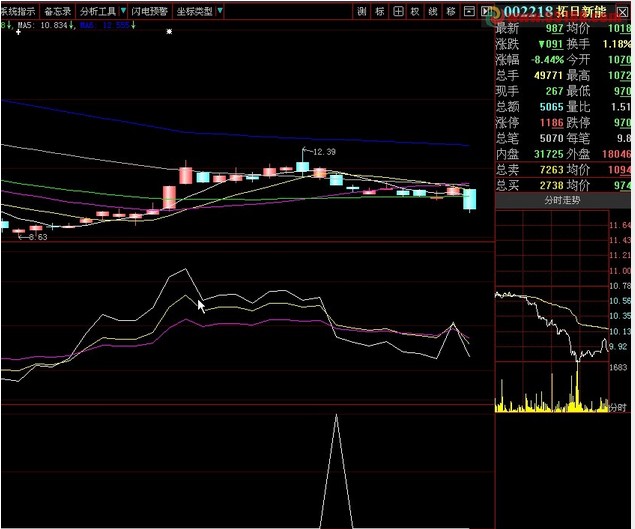Click the latest cyan candlestick bar
Screen dimensions: 635x529
pyautogui.click(x=469, y=198)
